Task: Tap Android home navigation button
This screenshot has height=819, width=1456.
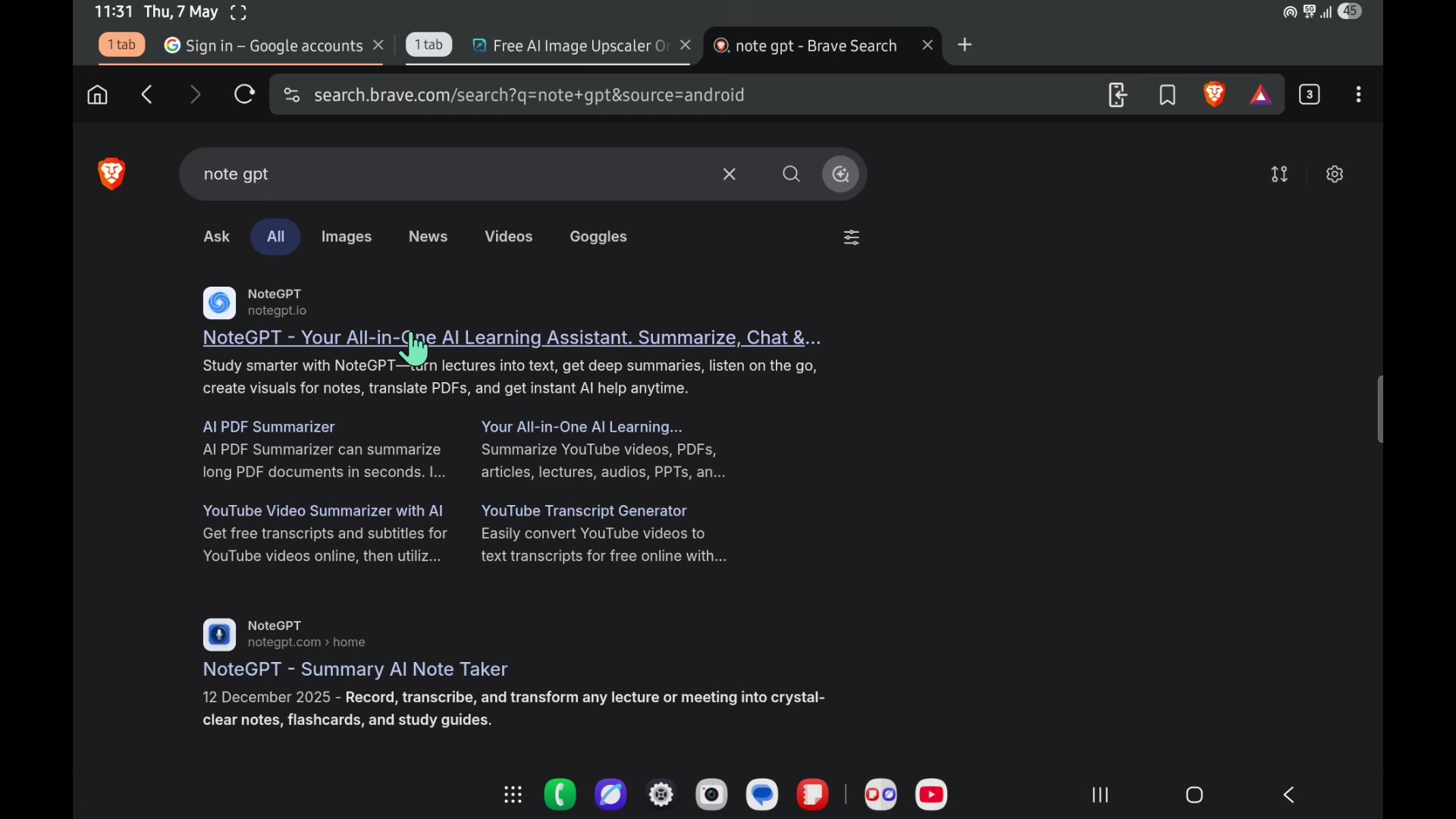Action: tap(1196, 795)
